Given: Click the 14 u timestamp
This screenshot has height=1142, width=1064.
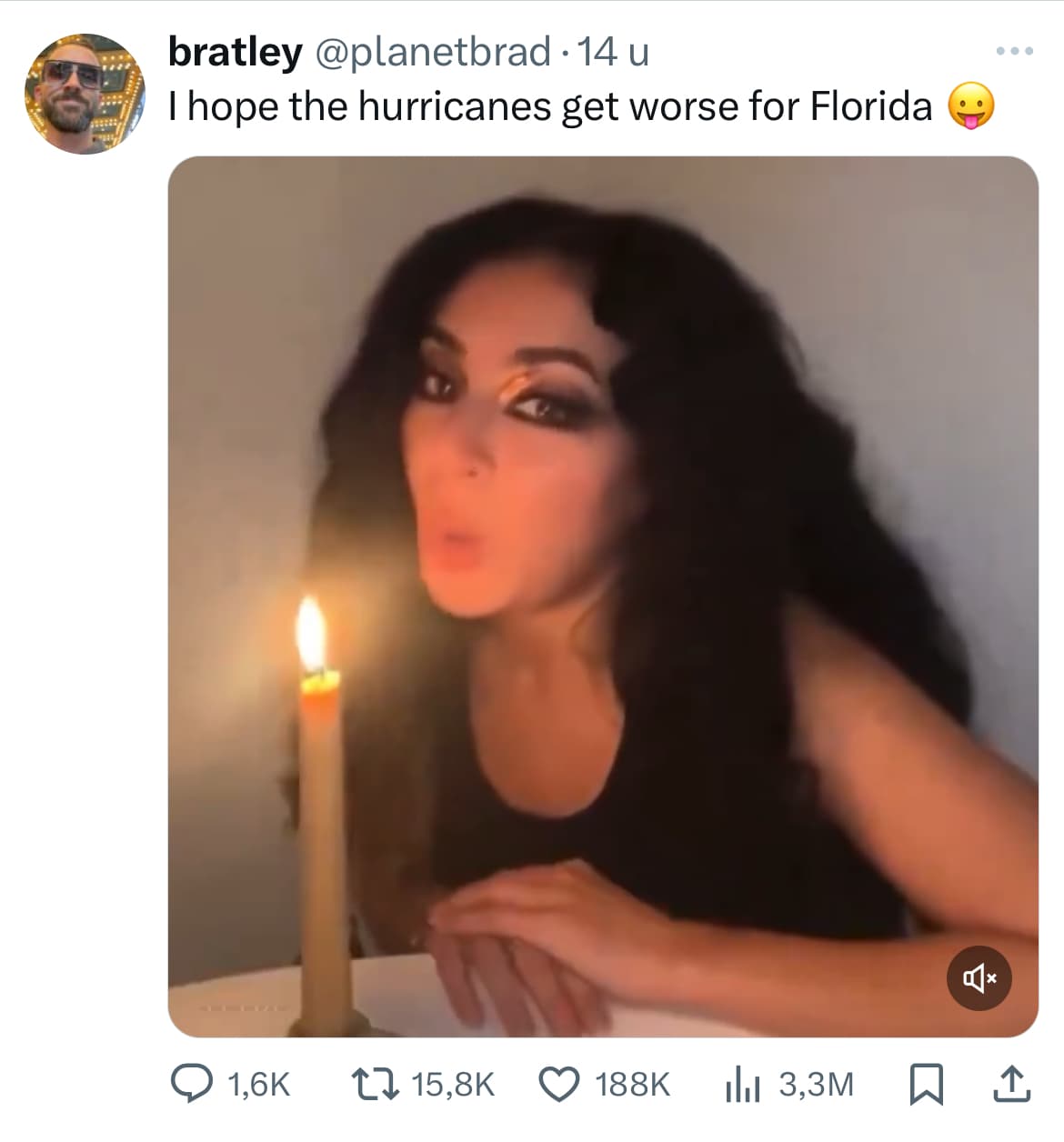Looking at the screenshot, I should tap(614, 52).
